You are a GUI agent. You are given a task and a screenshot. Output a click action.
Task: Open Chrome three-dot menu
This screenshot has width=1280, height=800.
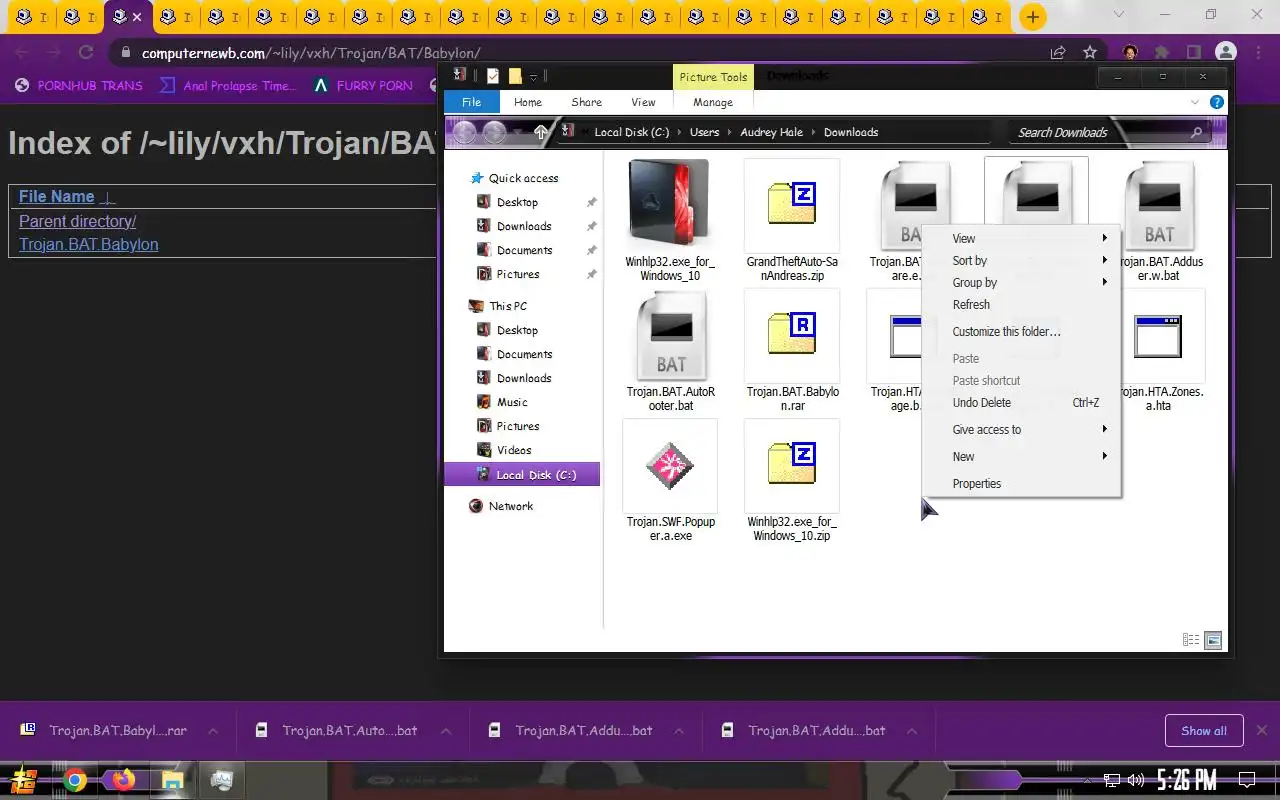[x=1258, y=53]
